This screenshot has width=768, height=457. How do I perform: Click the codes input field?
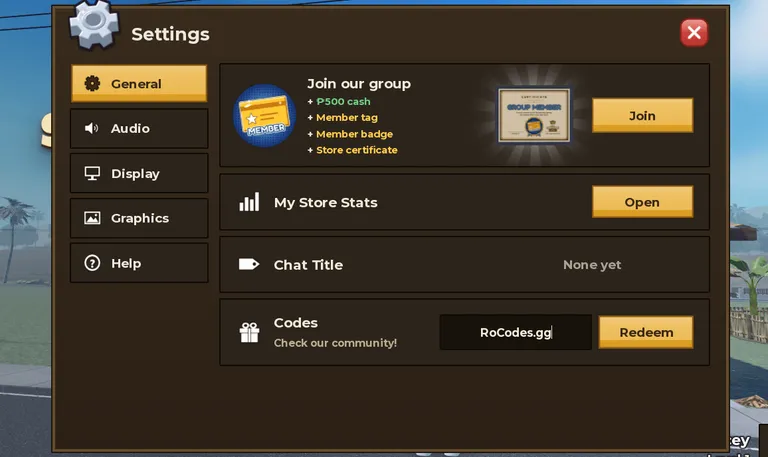[x=516, y=332]
